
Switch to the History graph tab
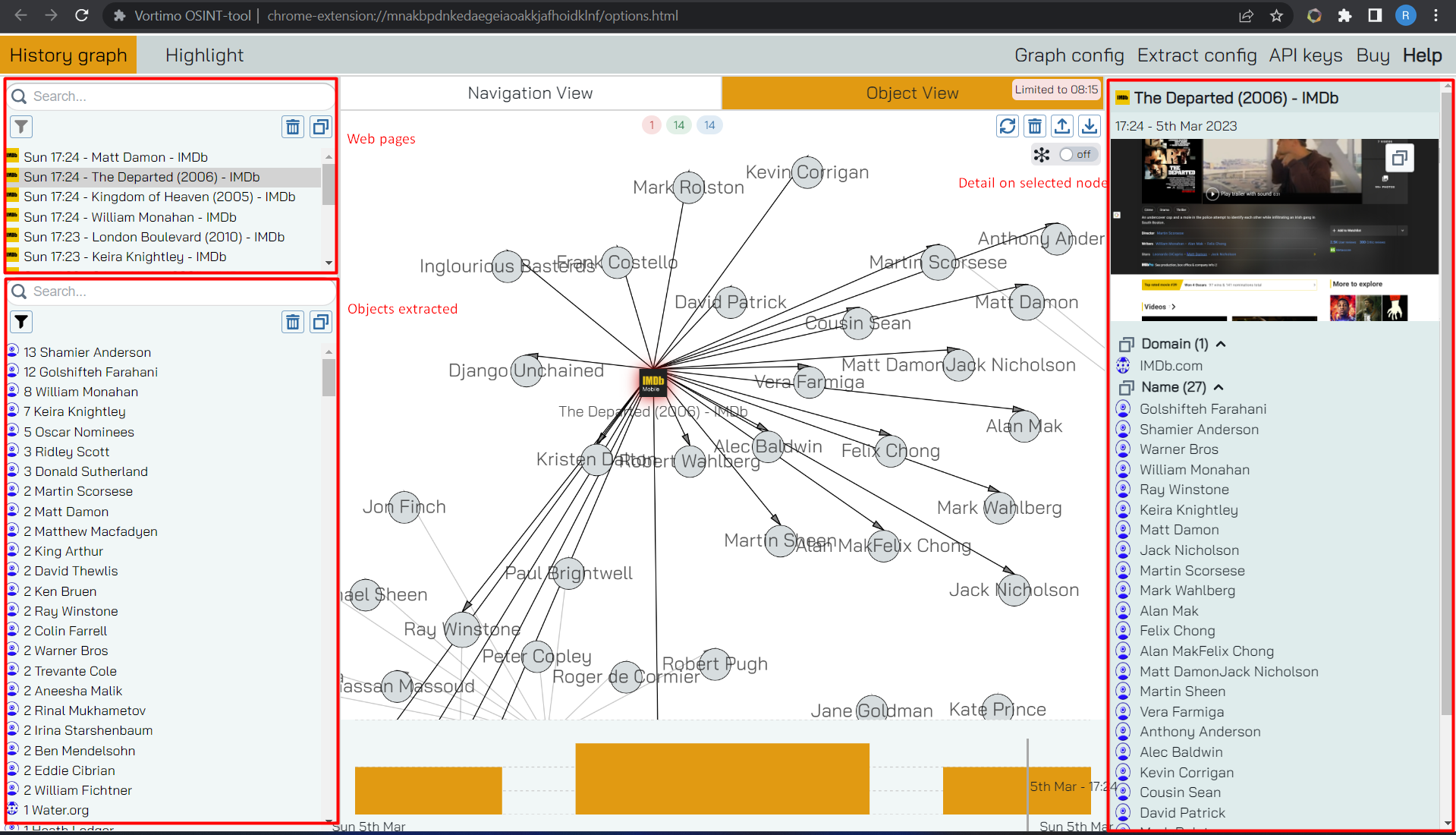[x=68, y=55]
